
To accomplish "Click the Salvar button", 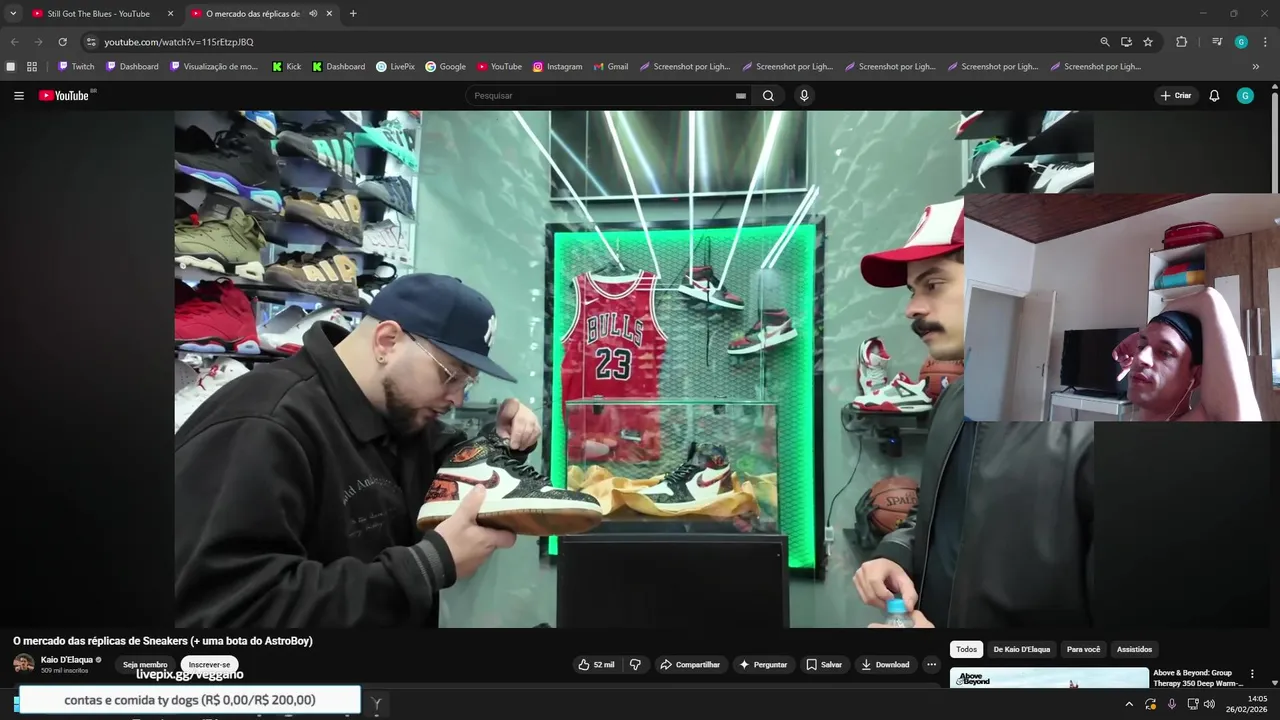I will point(824,665).
